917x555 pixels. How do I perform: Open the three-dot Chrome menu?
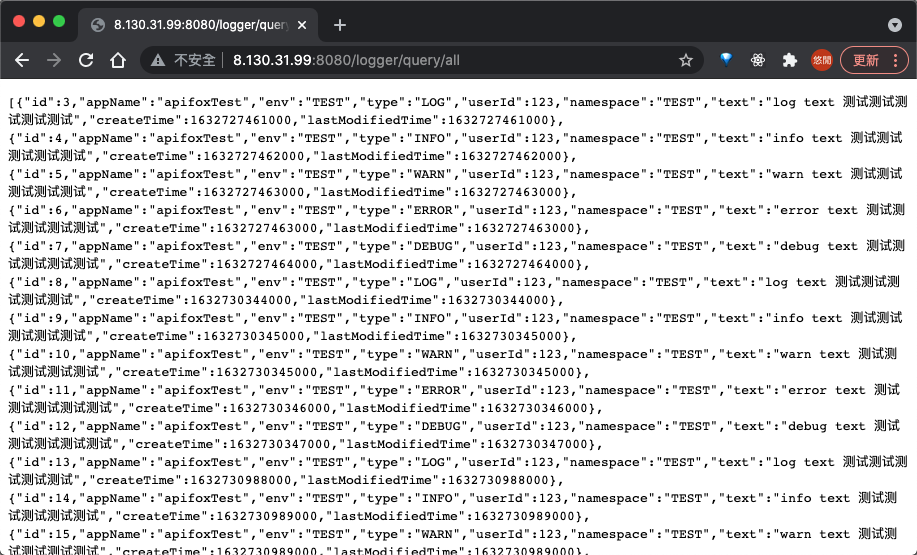click(x=895, y=60)
